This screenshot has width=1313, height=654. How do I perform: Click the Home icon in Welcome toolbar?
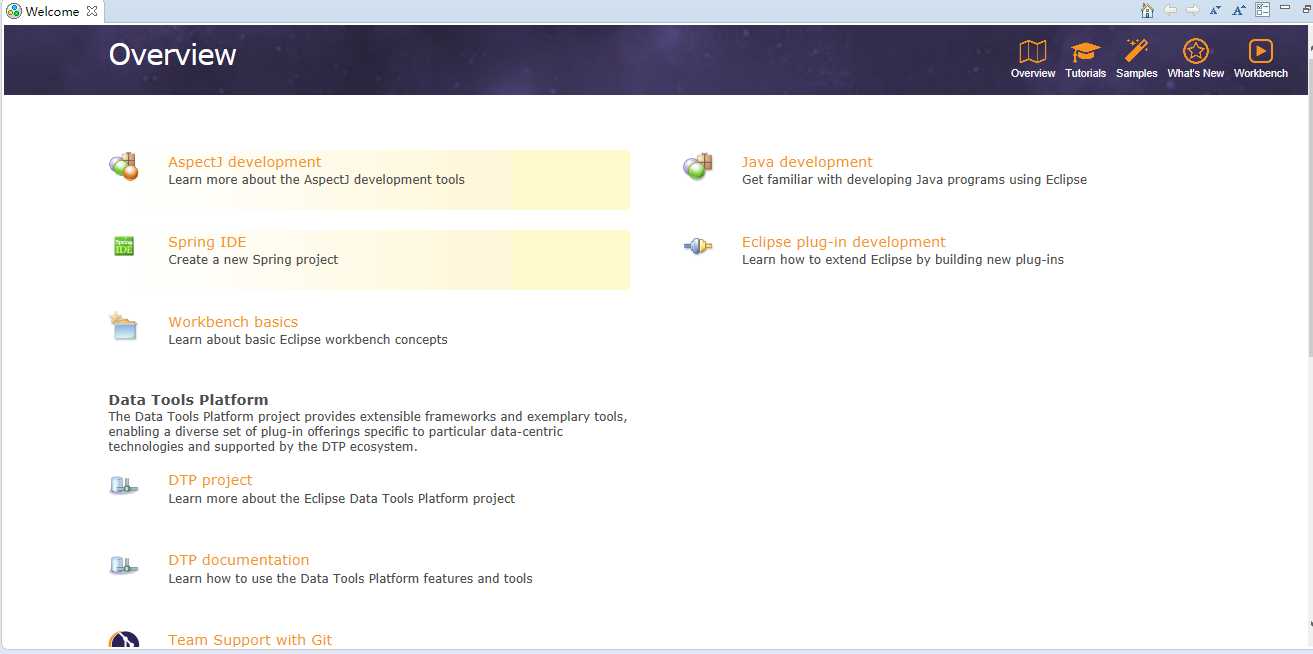pos(1148,10)
